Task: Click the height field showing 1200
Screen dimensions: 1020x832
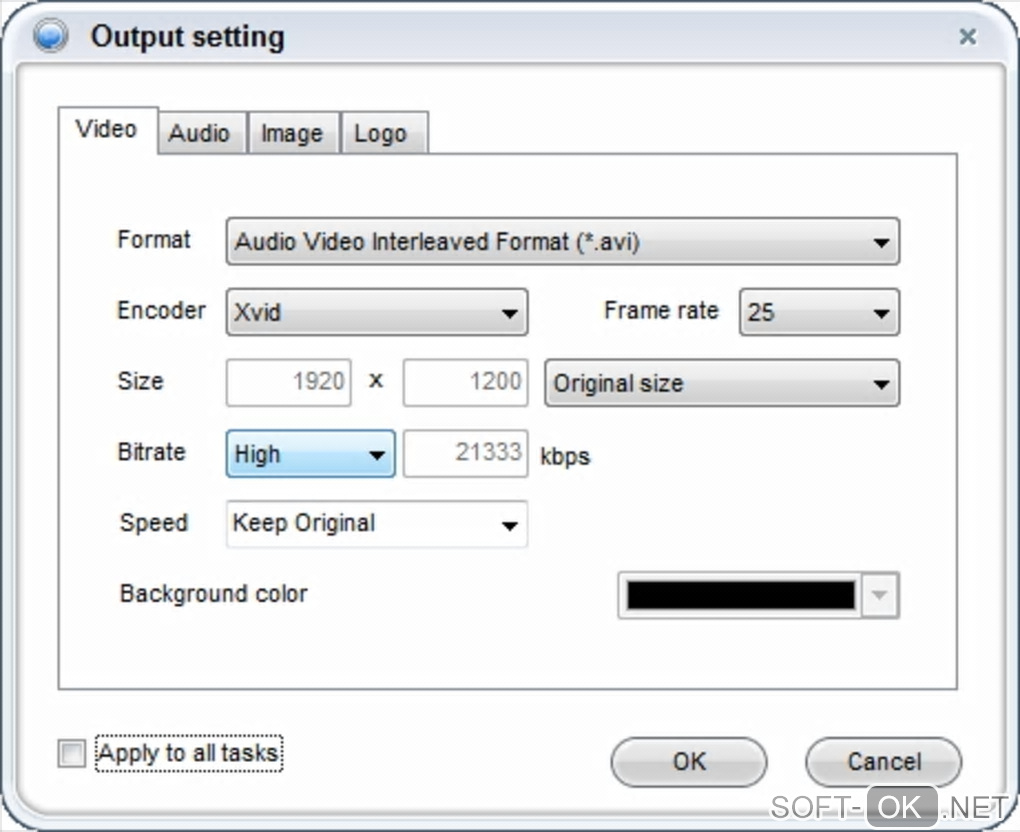Action: [465, 382]
